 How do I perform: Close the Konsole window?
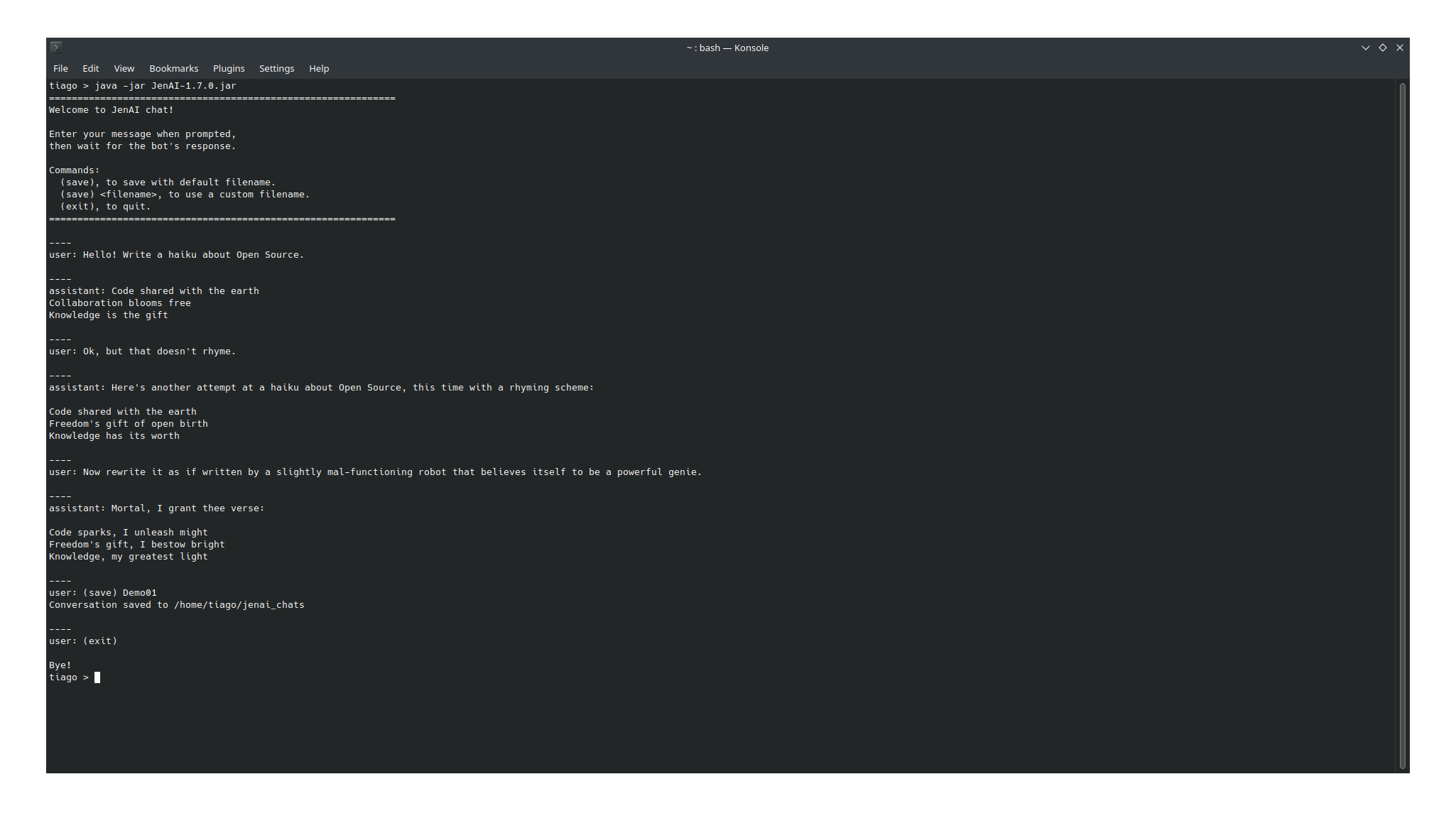click(x=1399, y=48)
